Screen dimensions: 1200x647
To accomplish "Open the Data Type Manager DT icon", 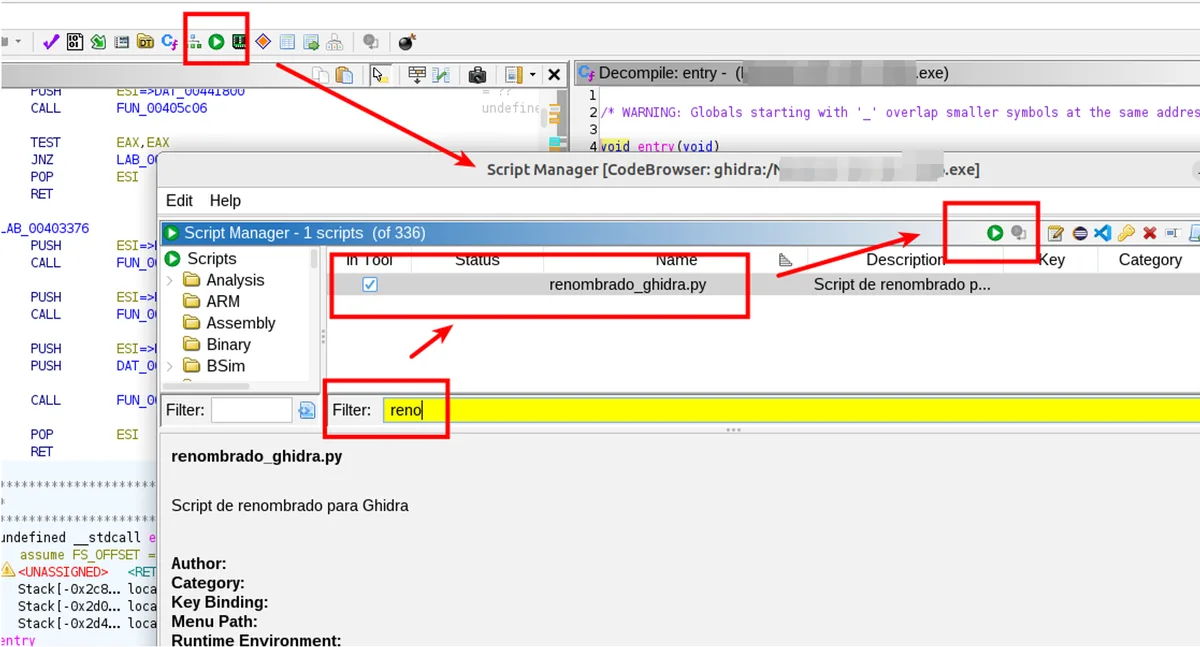I will pyautogui.click(x=146, y=42).
